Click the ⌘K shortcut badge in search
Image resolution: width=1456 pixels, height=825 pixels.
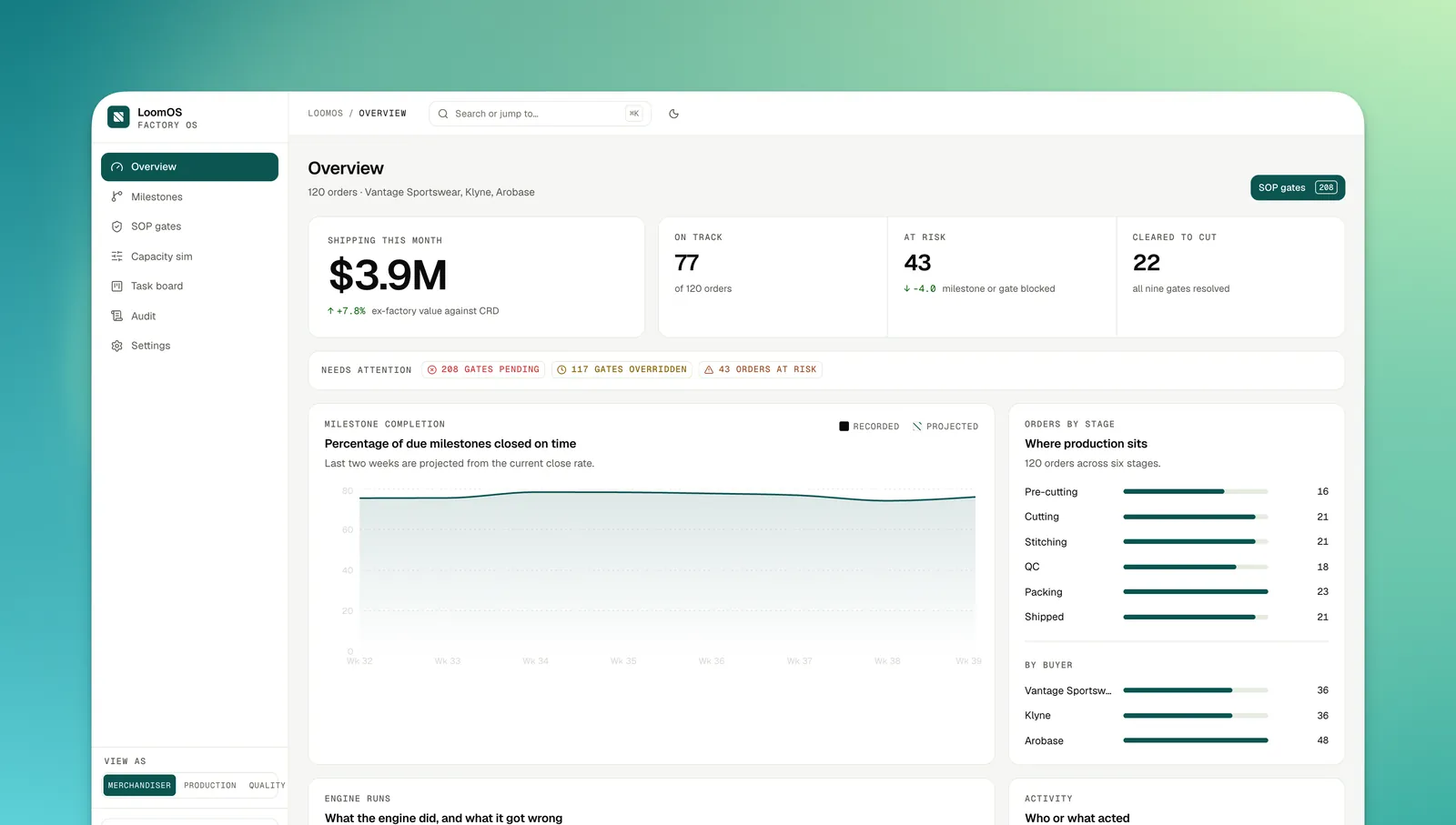[634, 114]
